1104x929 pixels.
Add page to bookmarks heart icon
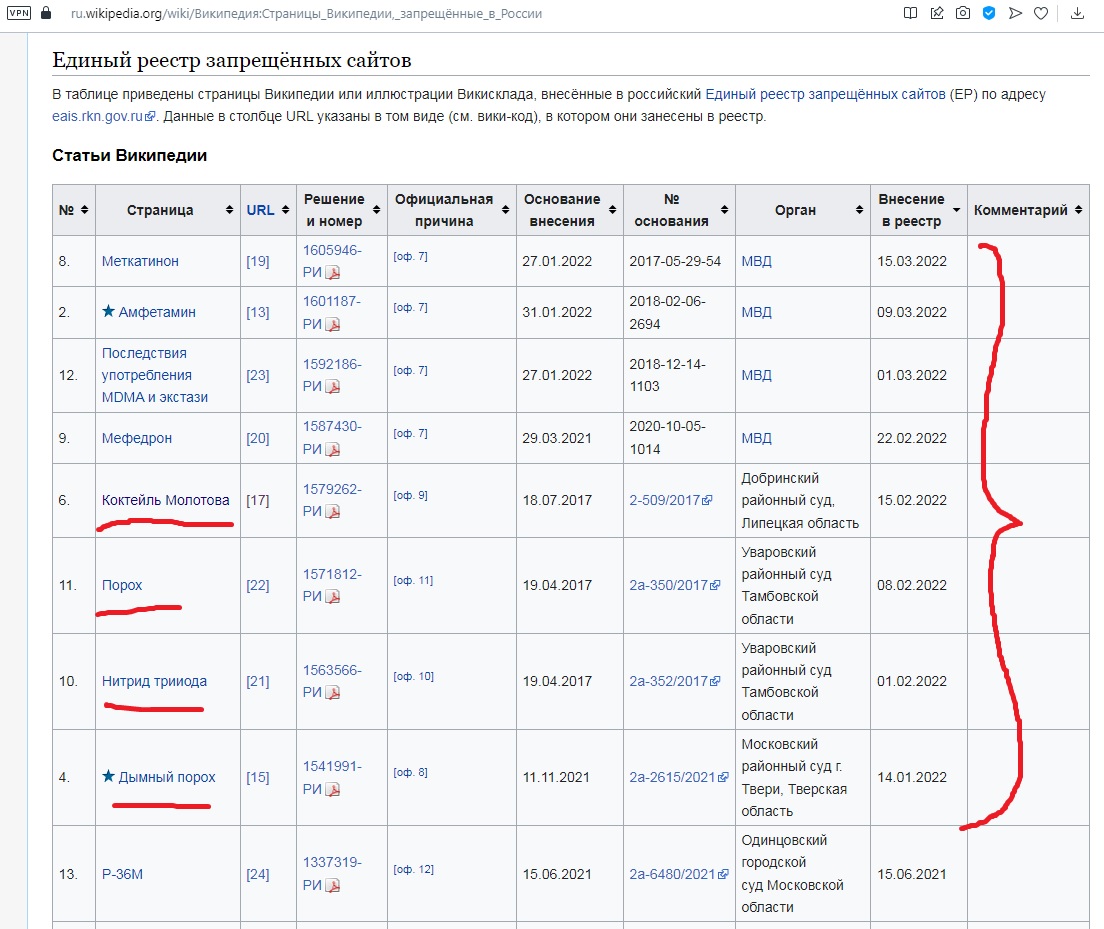coord(1041,13)
